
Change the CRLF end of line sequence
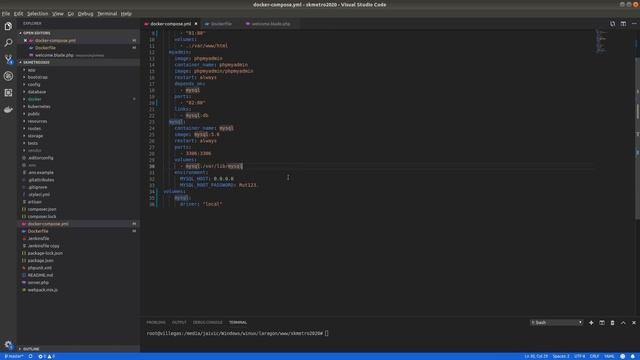(x=594, y=356)
